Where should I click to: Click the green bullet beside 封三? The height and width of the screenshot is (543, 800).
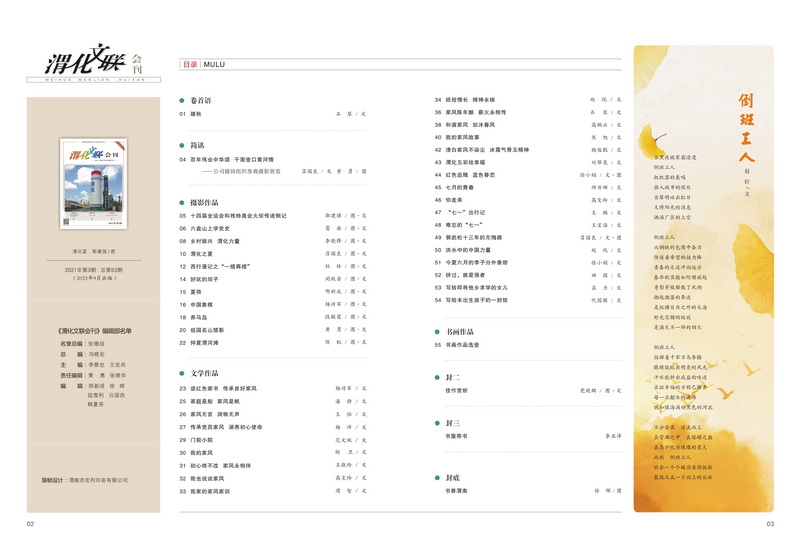[438, 423]
